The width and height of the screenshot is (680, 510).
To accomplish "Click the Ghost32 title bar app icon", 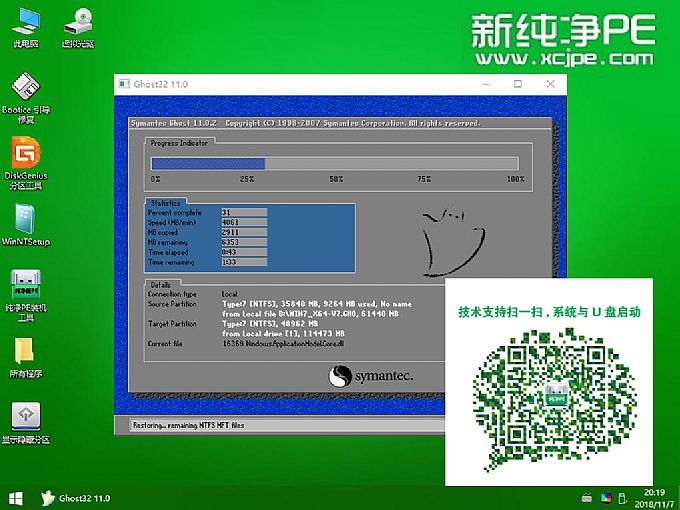I will pyautogui.click(x=124, y=84).
